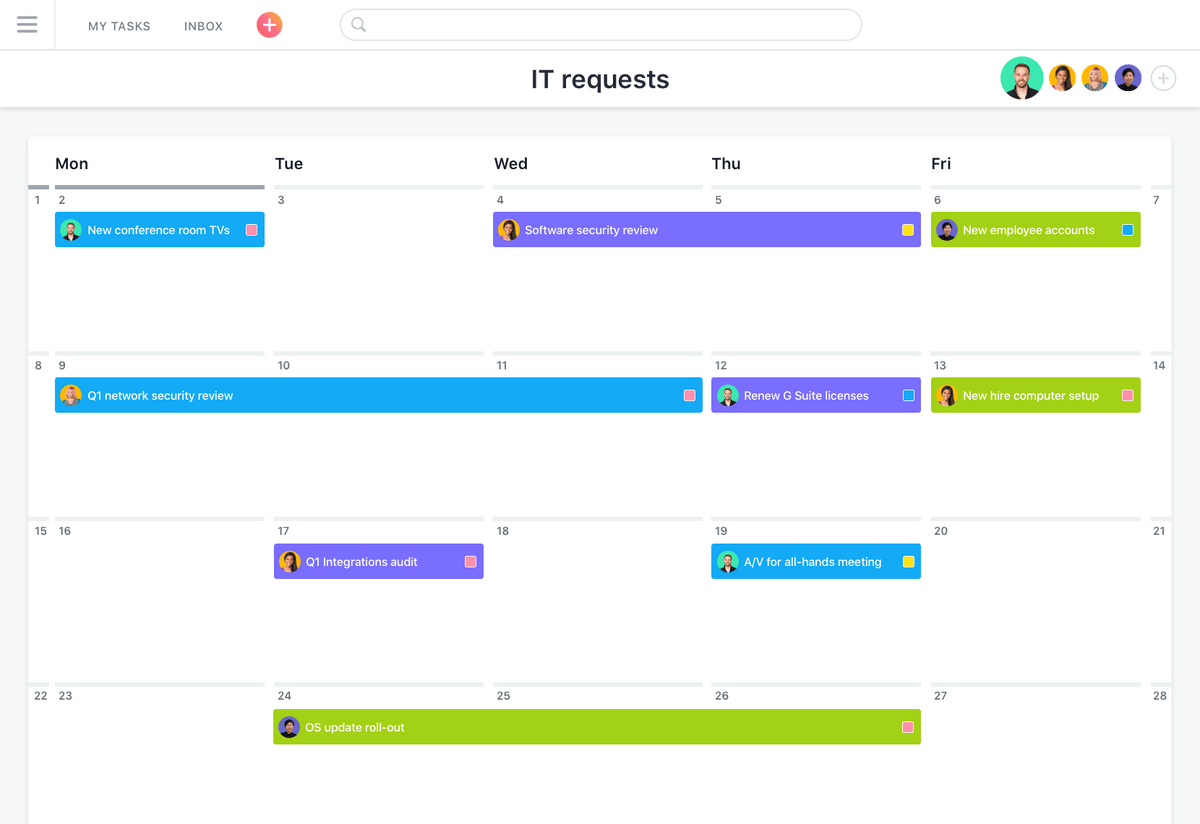Click the purple teammate avatar in the header
1200x824 pixels.
1128,77
